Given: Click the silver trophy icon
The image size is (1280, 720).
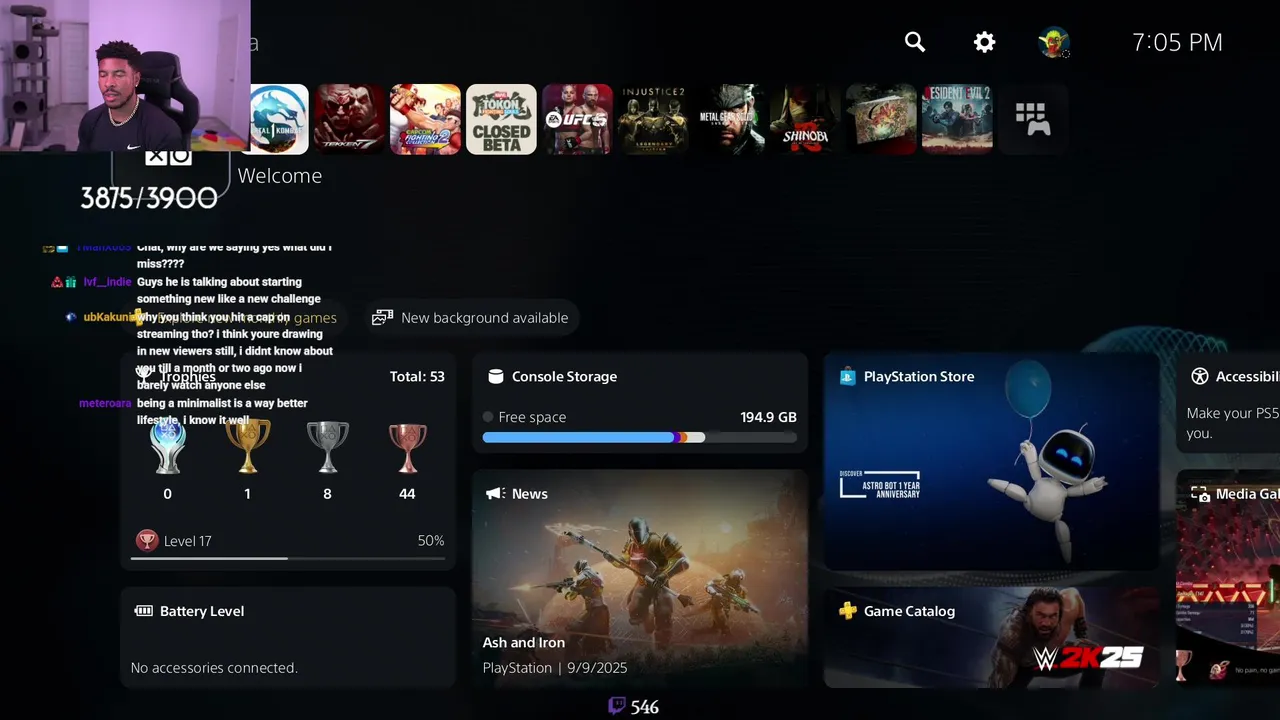Looking at the screenshot, I should (327, 447).
